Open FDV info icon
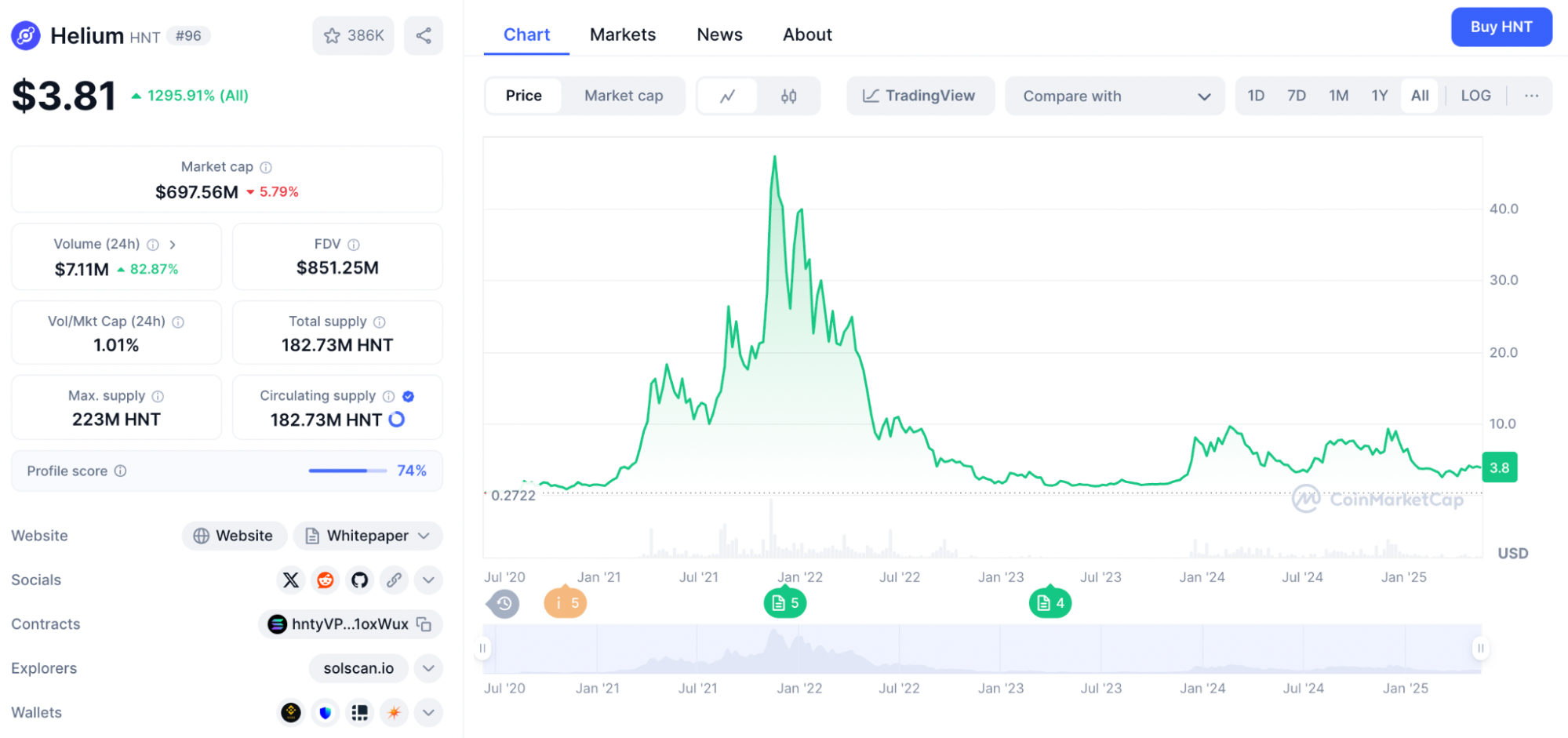Image resolution: width=1568 pixels, height=738 pixels. point(354,245)
